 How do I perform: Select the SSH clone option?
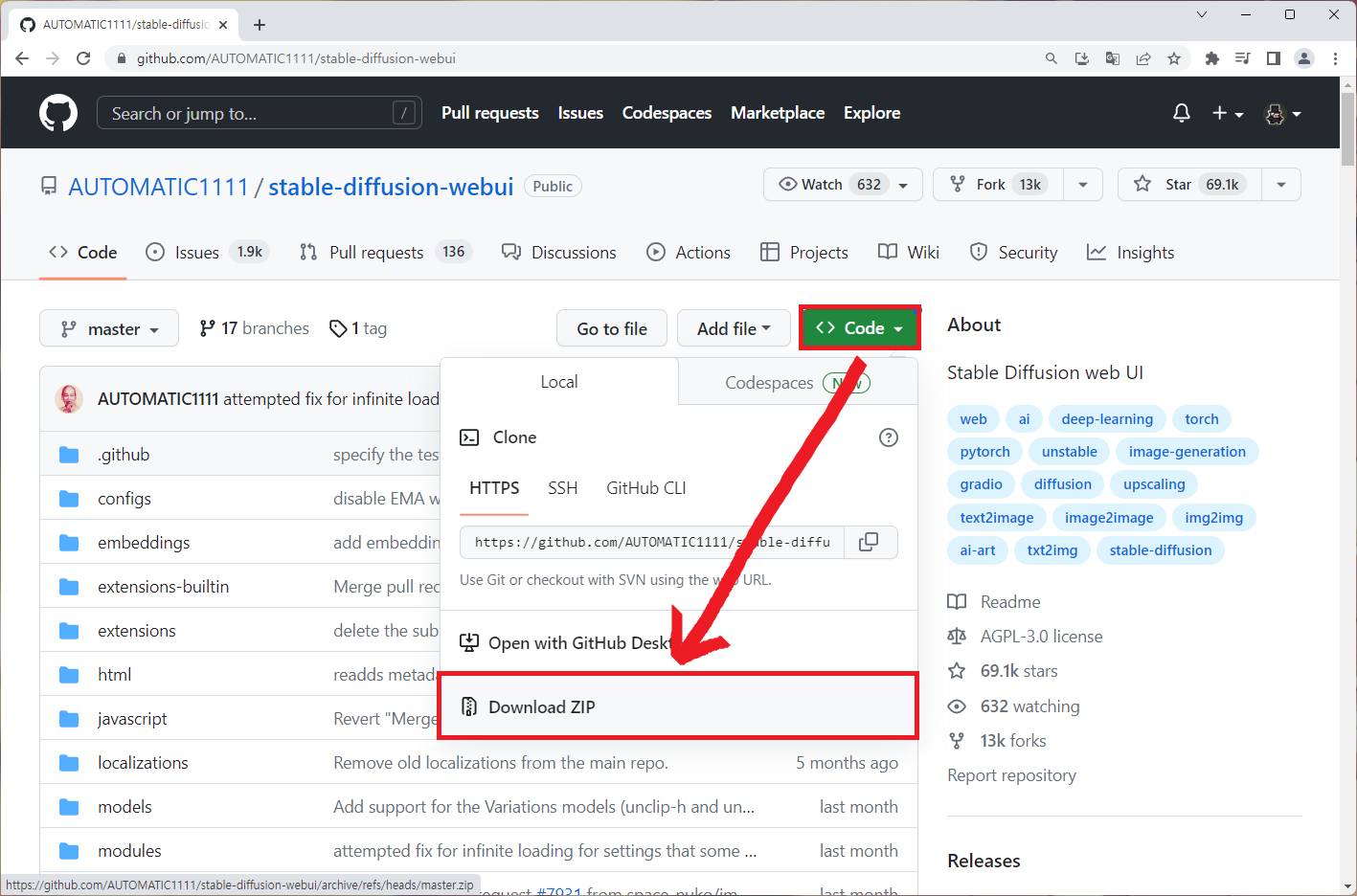pos(563,488)
